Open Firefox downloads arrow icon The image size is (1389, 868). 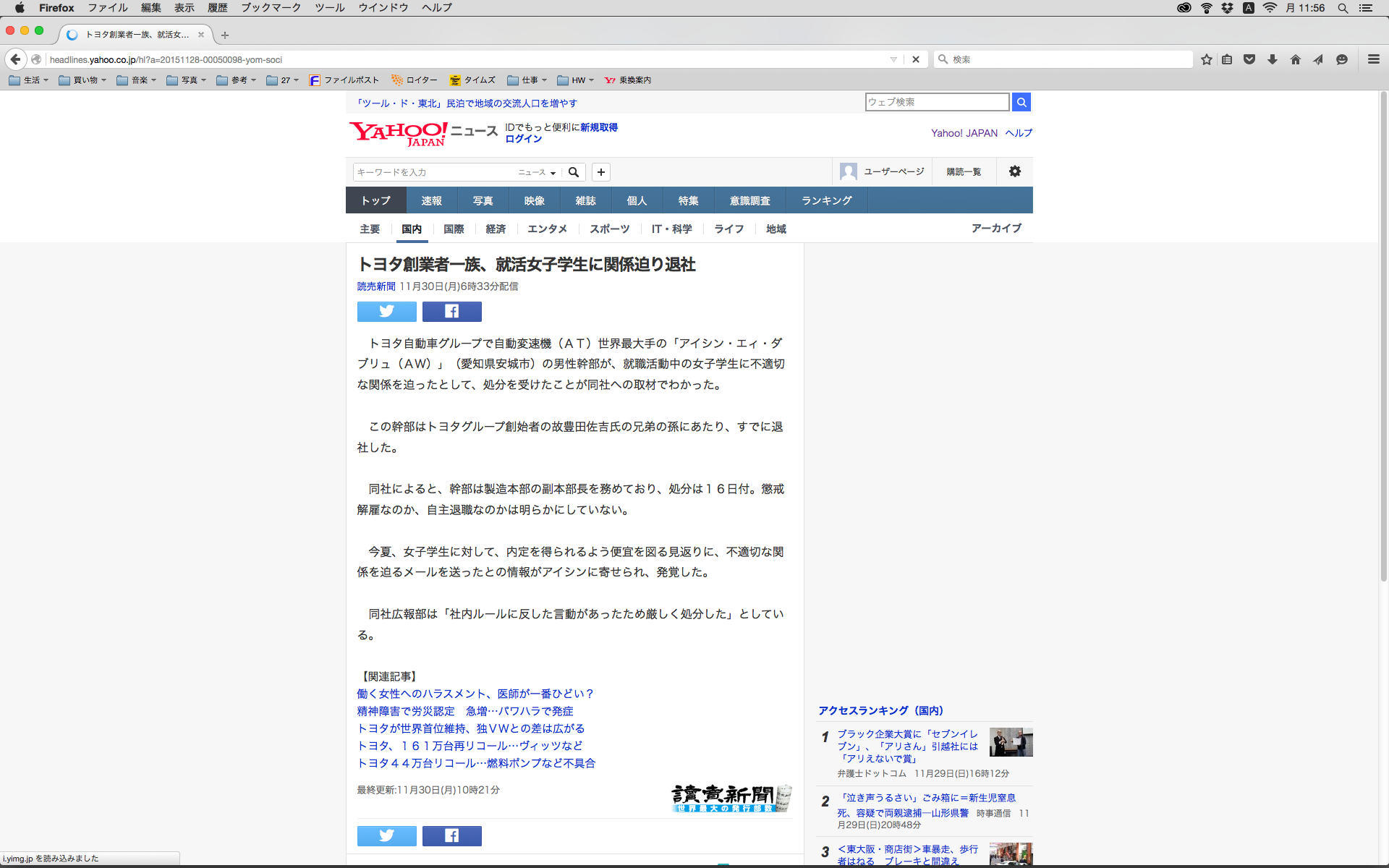pyautogui.click(x=1272, y=59)
